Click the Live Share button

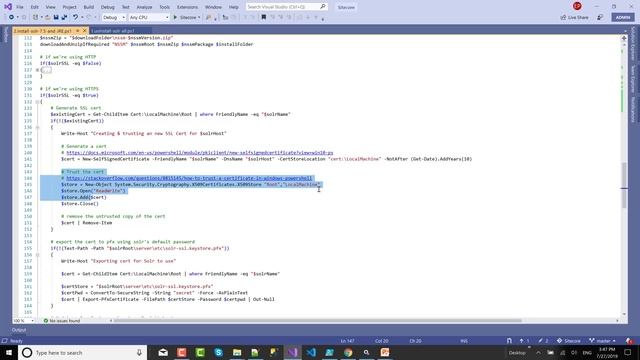coord(575,18)
